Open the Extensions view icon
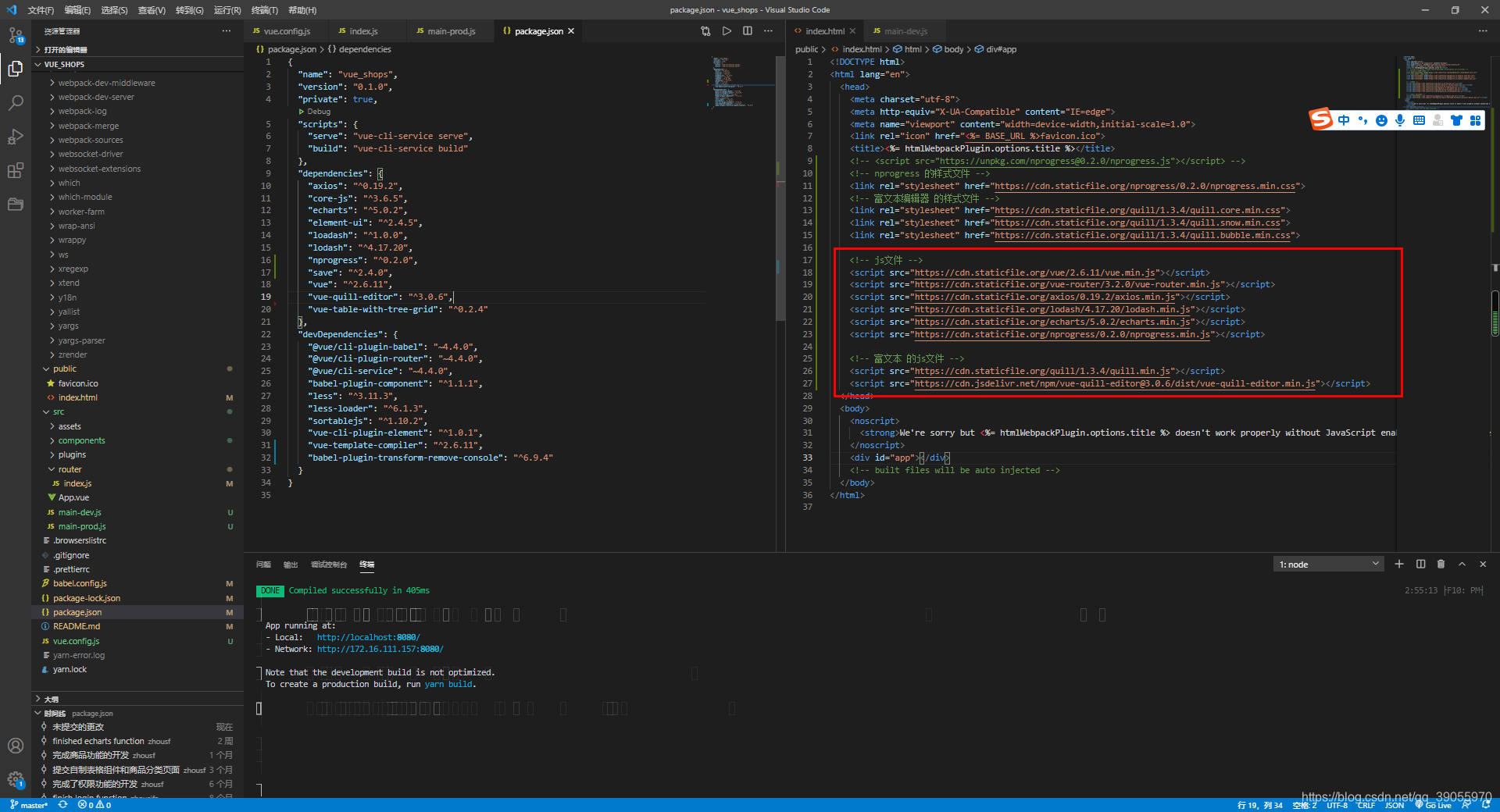The image size is (1500, 812). tap(16, 170)
